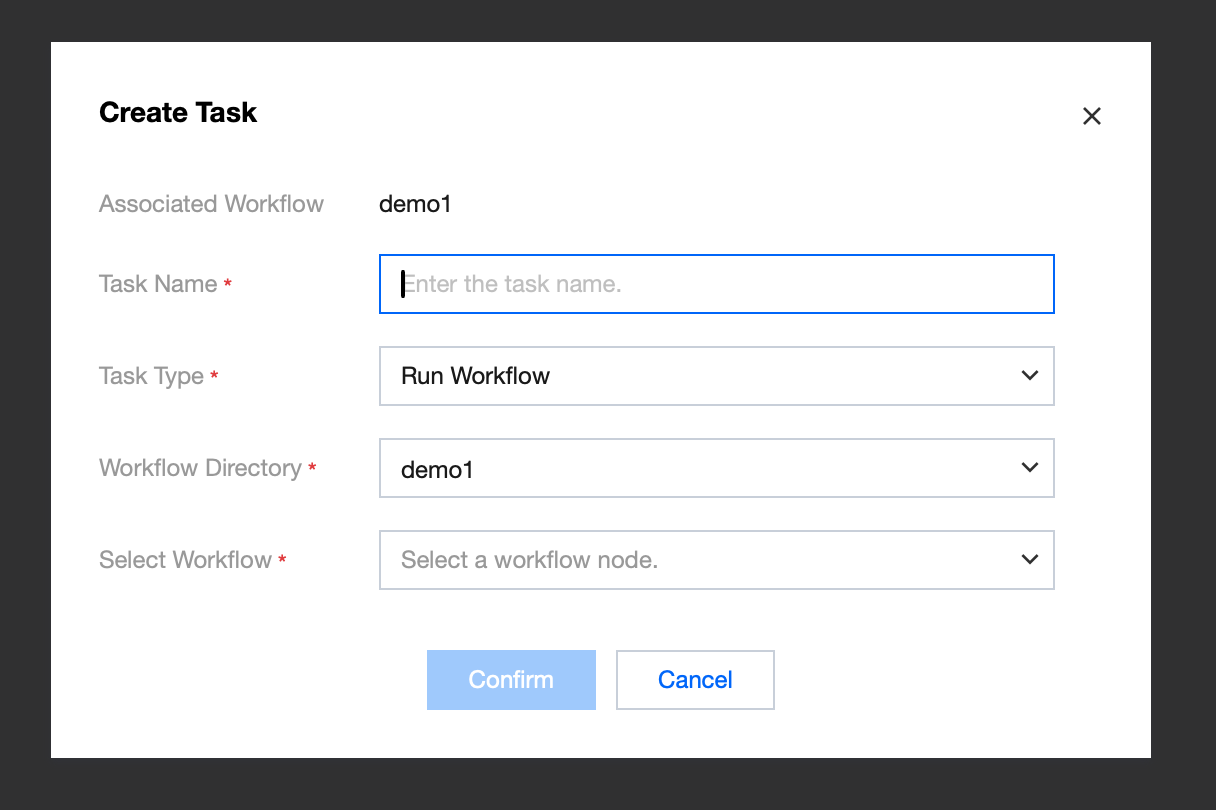Click the Select Workflow chevron arrow
Image resolution: width=1216 pixels, height=810 pixels.
click(x=1029, y=560)
